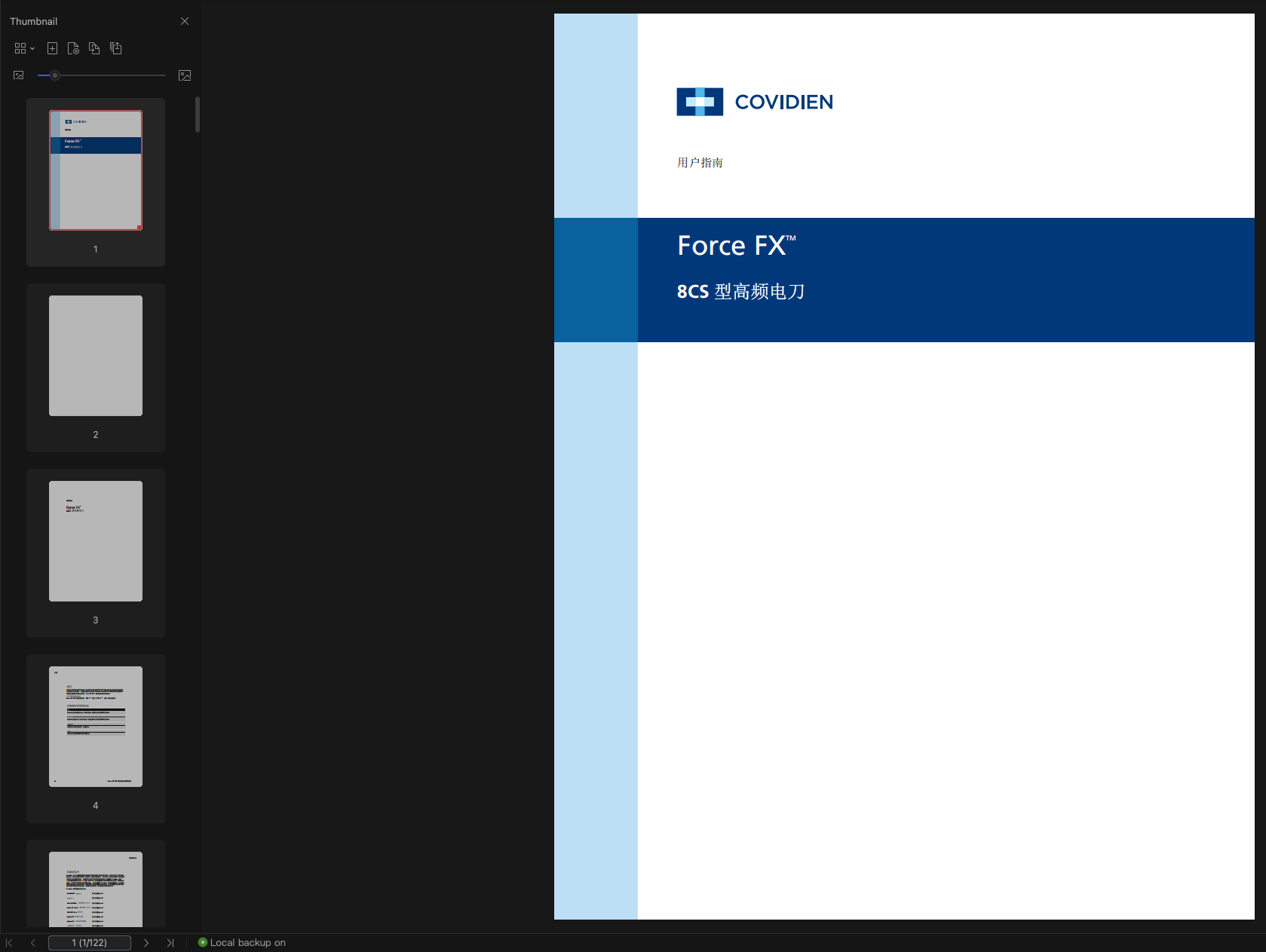The width and height of the screenshot is (1266, 952).
Task: Click the thumbnail zoom slider handle
Action: click(x=55, y=75)
